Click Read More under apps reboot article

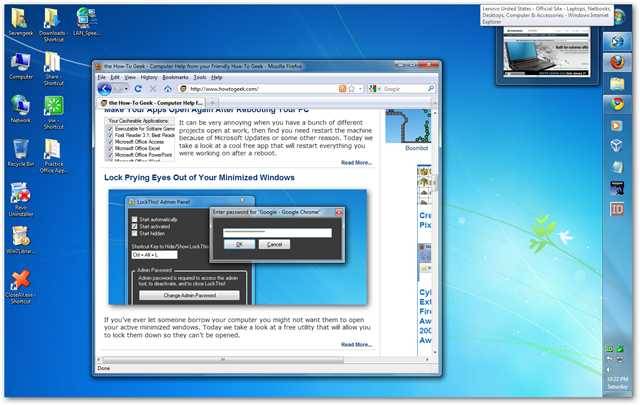pos(356,162)
